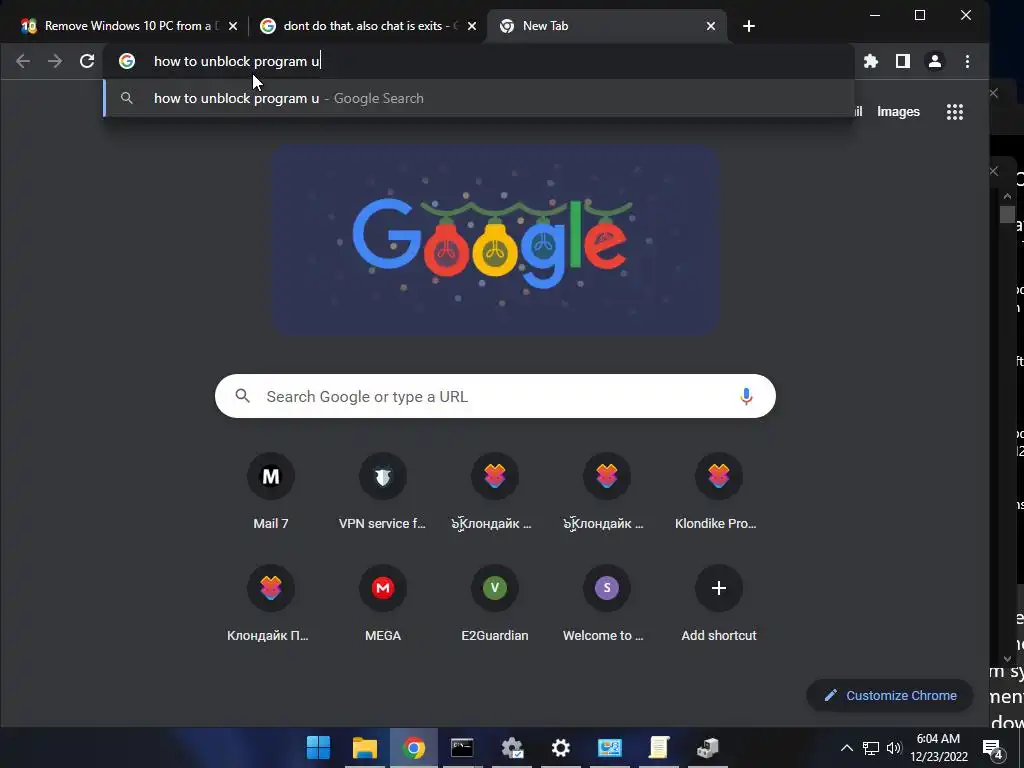This screenshot has height=768, width=1024.
Task: Click in the address bar text
Action: pyautogui.click(x=237, y=61)
